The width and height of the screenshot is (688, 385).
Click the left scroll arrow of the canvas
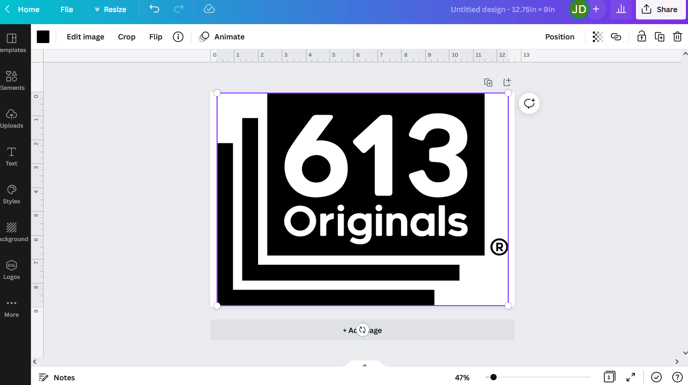point(35,362)
